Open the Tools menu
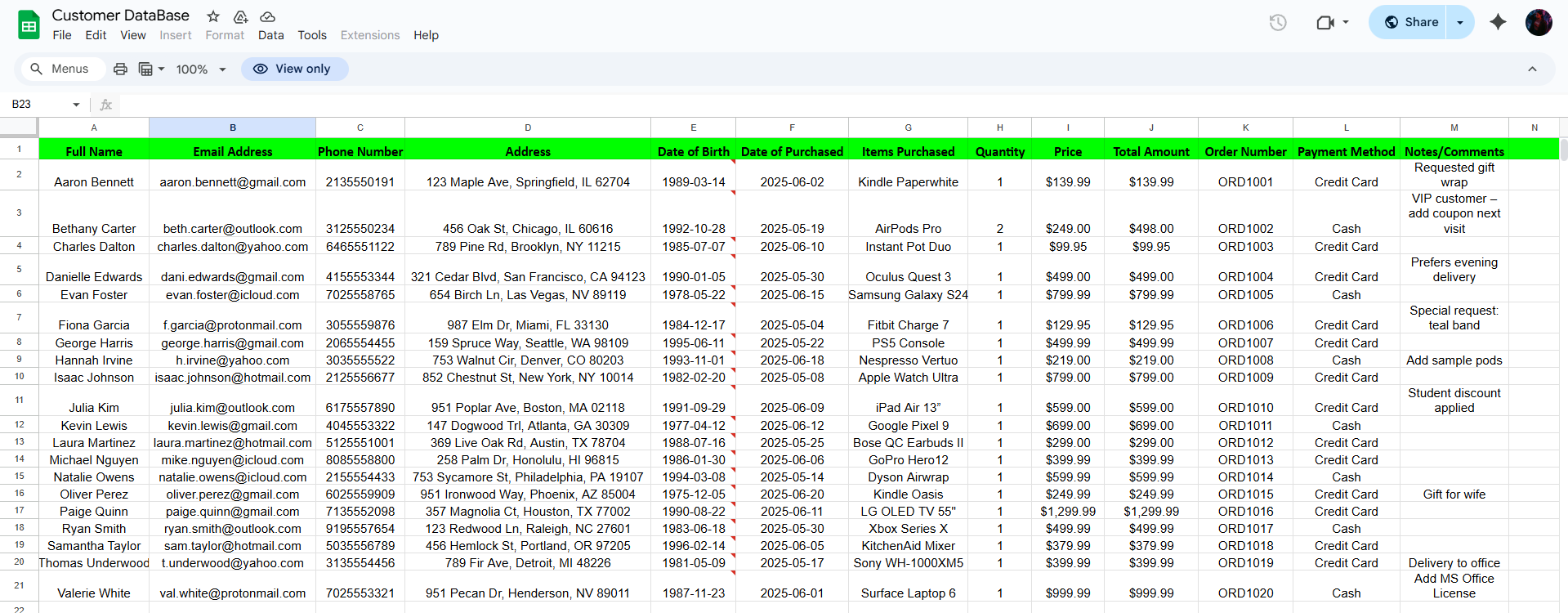This screenshot has height=613, width=1568. point(312,35)
